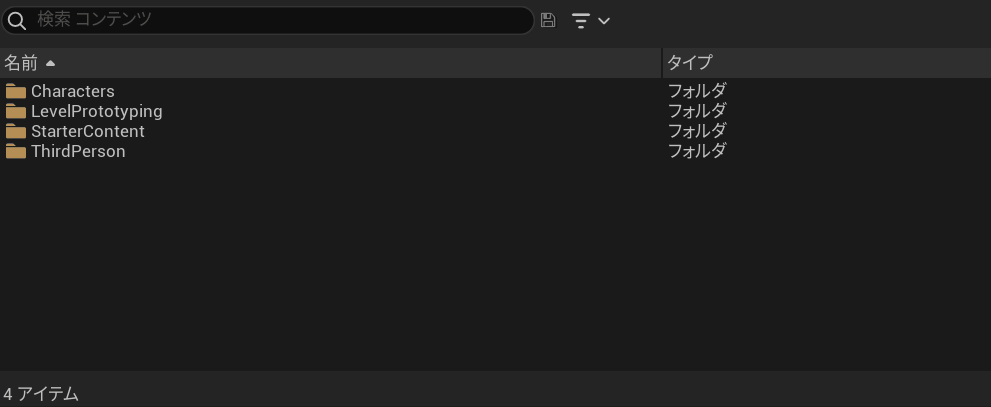
Task: Select the StarterContent folder icon
Action: point(16,132)
